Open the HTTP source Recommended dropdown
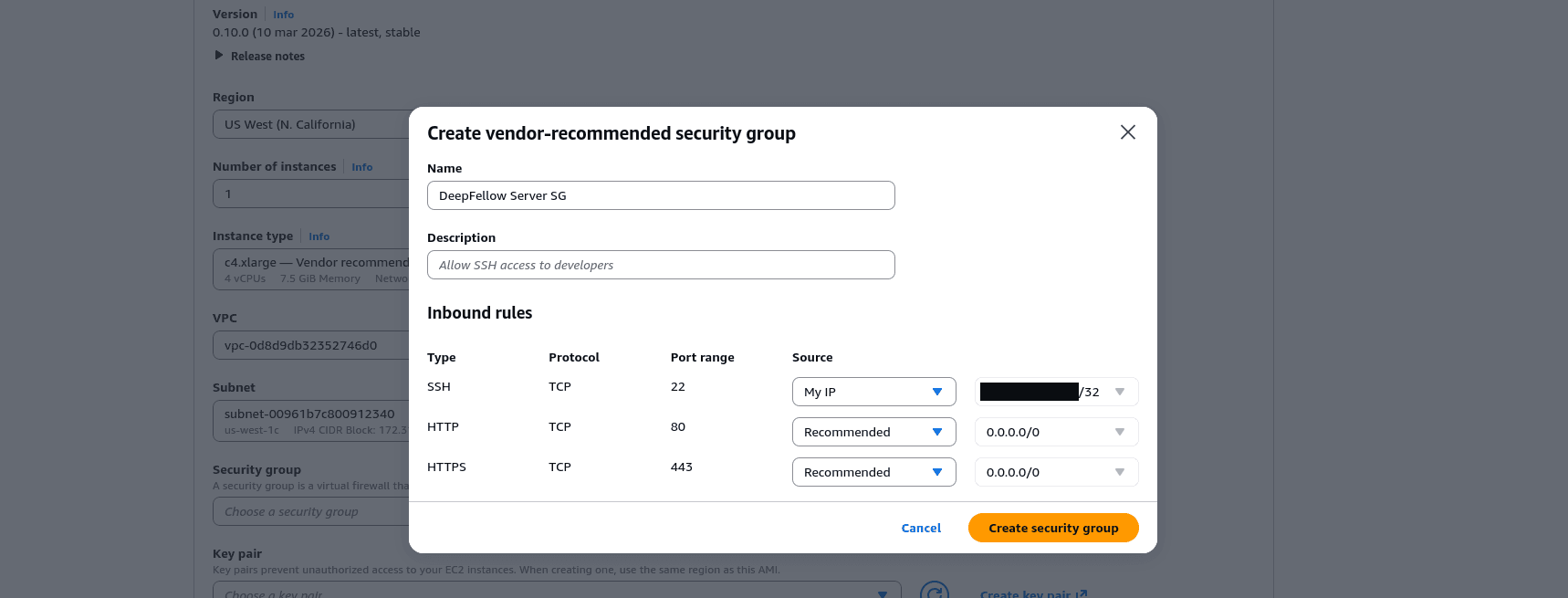Image resolution: width=1568 pixels, height=598 pixels. [873, 432]
